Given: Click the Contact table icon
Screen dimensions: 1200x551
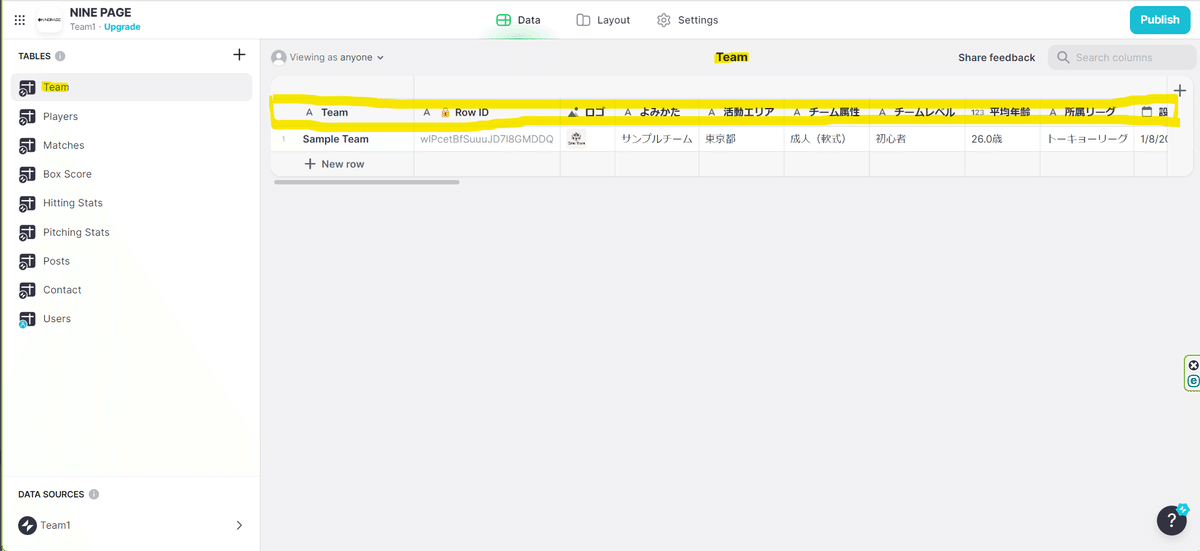Looking at the screenshot, I should click(27, 290).
